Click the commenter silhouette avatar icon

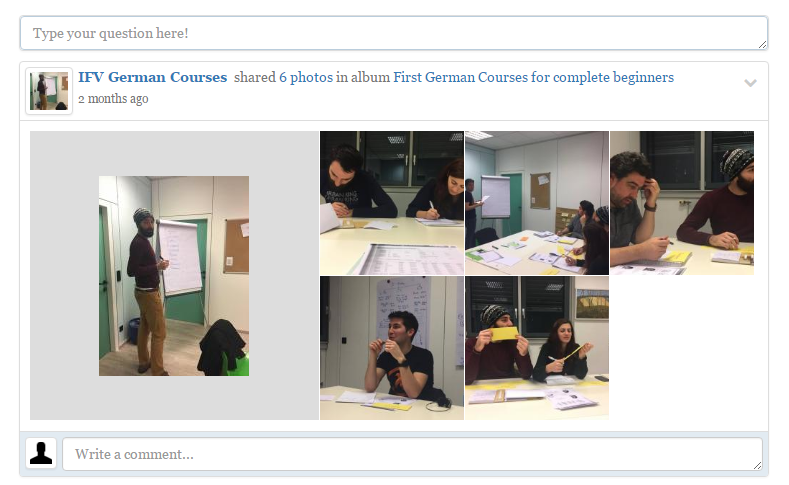click(41, 453)
